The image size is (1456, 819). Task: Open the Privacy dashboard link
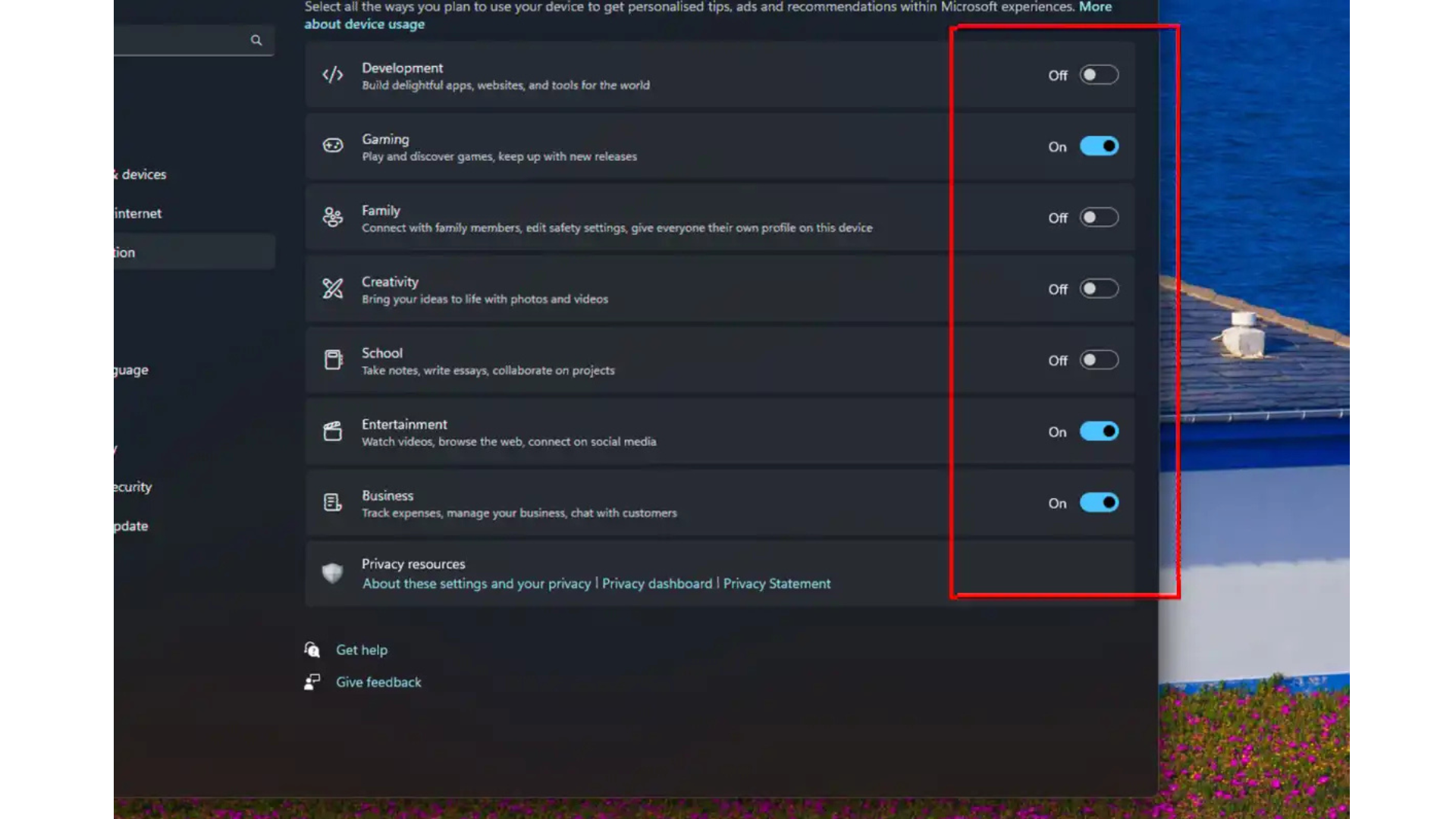pyautogui.click(x=657, y=583)
